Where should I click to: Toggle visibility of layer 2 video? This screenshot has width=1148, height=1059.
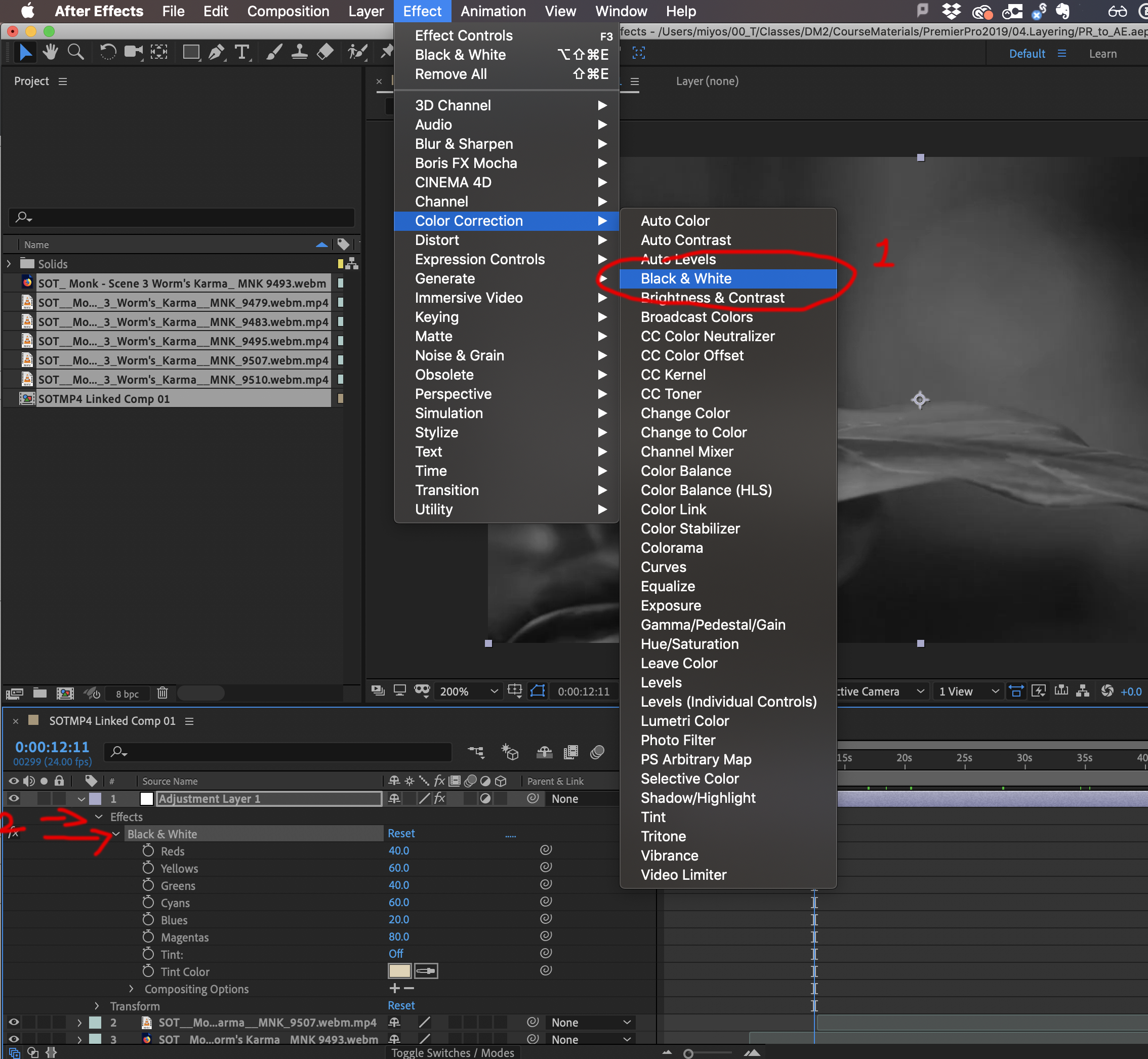coord(14,1022)
